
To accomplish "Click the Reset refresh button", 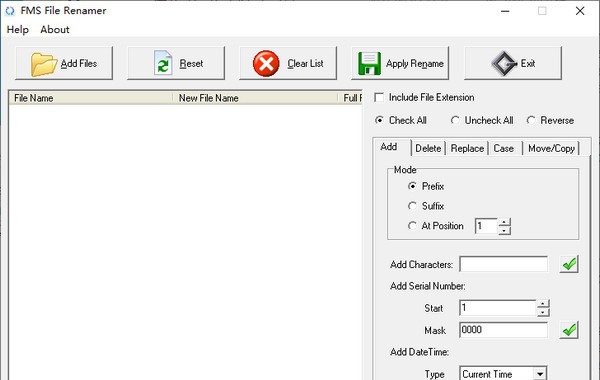I will 176,63.
